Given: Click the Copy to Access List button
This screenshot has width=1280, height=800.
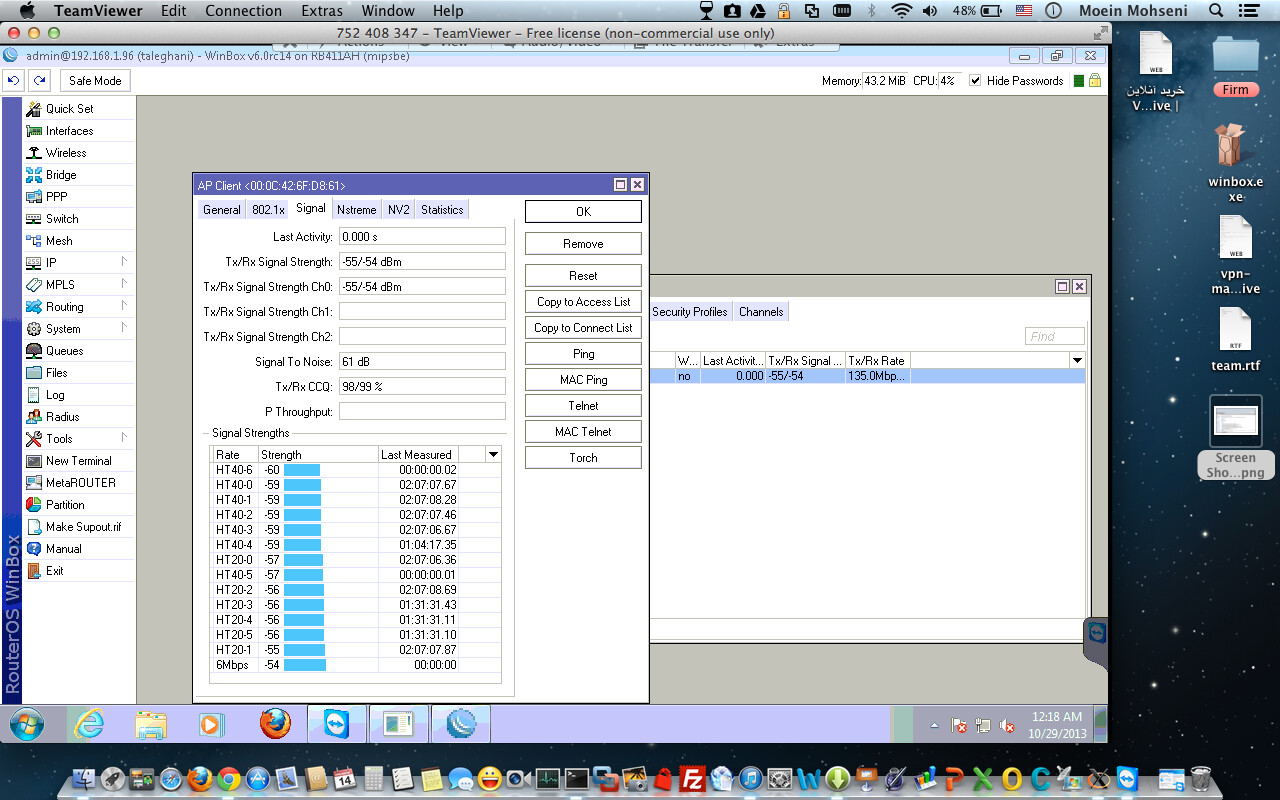Looking at the screenshot, I should point(583,301).
